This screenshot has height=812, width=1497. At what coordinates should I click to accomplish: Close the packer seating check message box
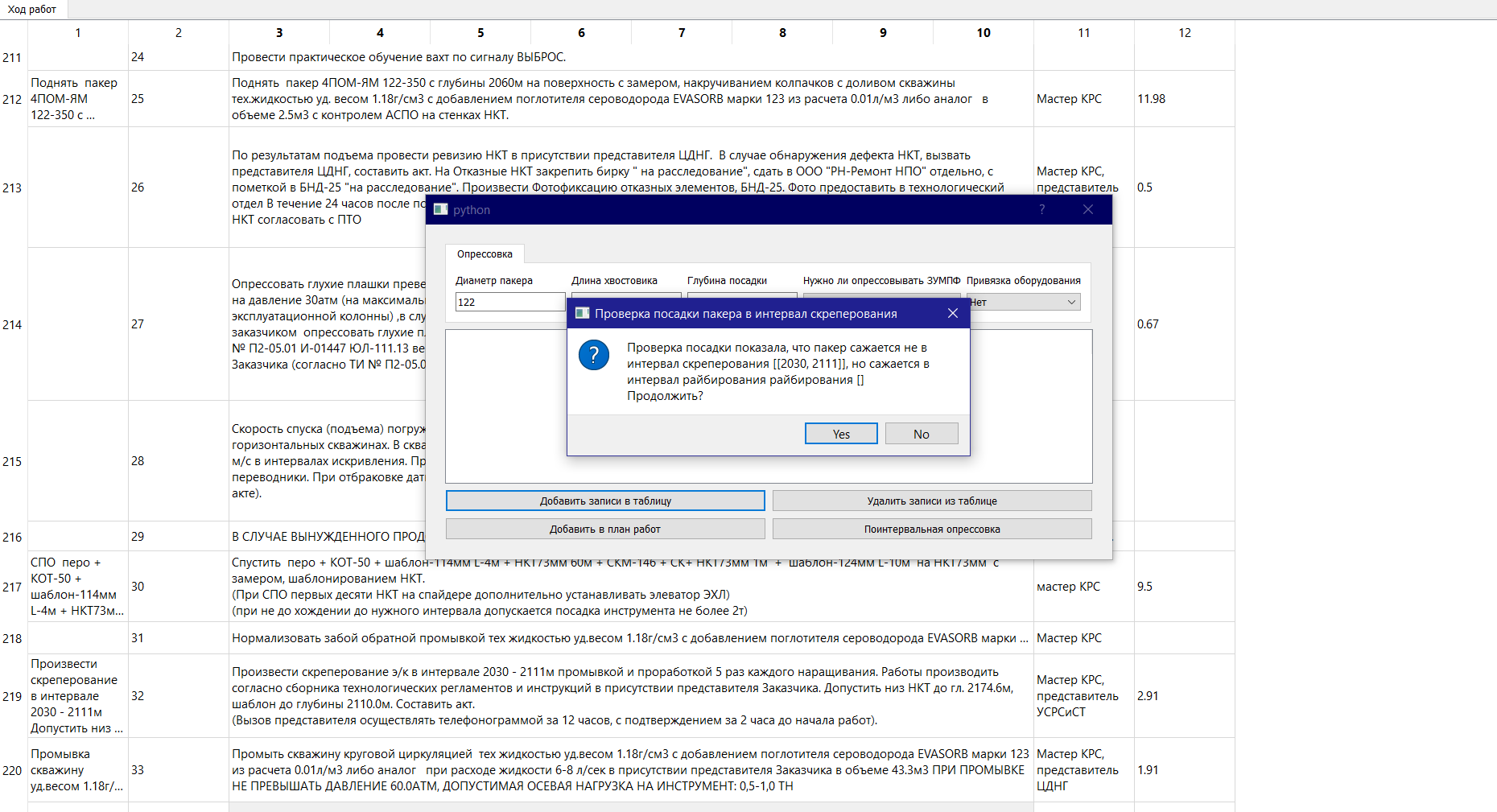coord(953,313)
